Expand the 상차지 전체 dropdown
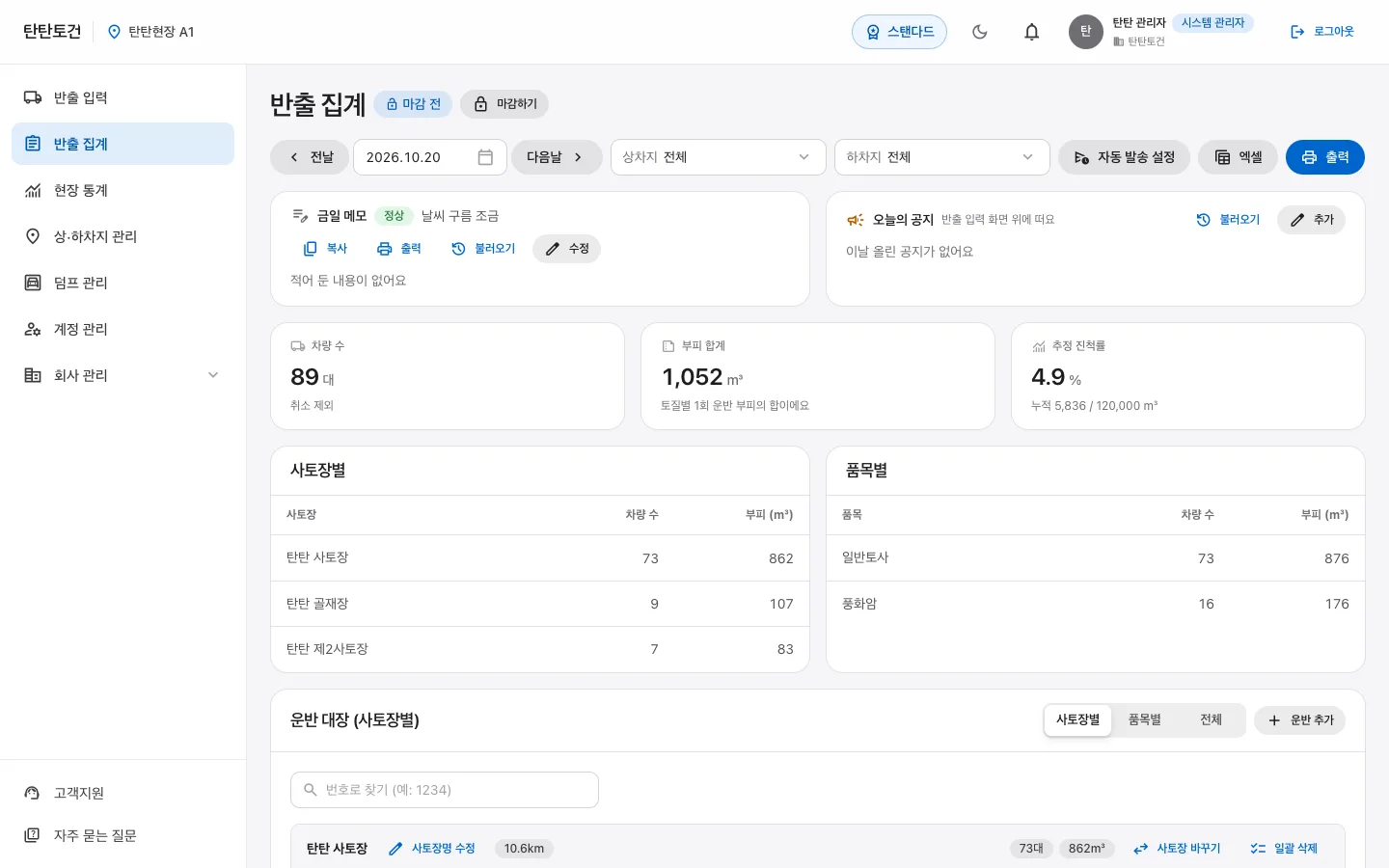The width and height of the screenshot is (1389, 868). tap(719, 157)
